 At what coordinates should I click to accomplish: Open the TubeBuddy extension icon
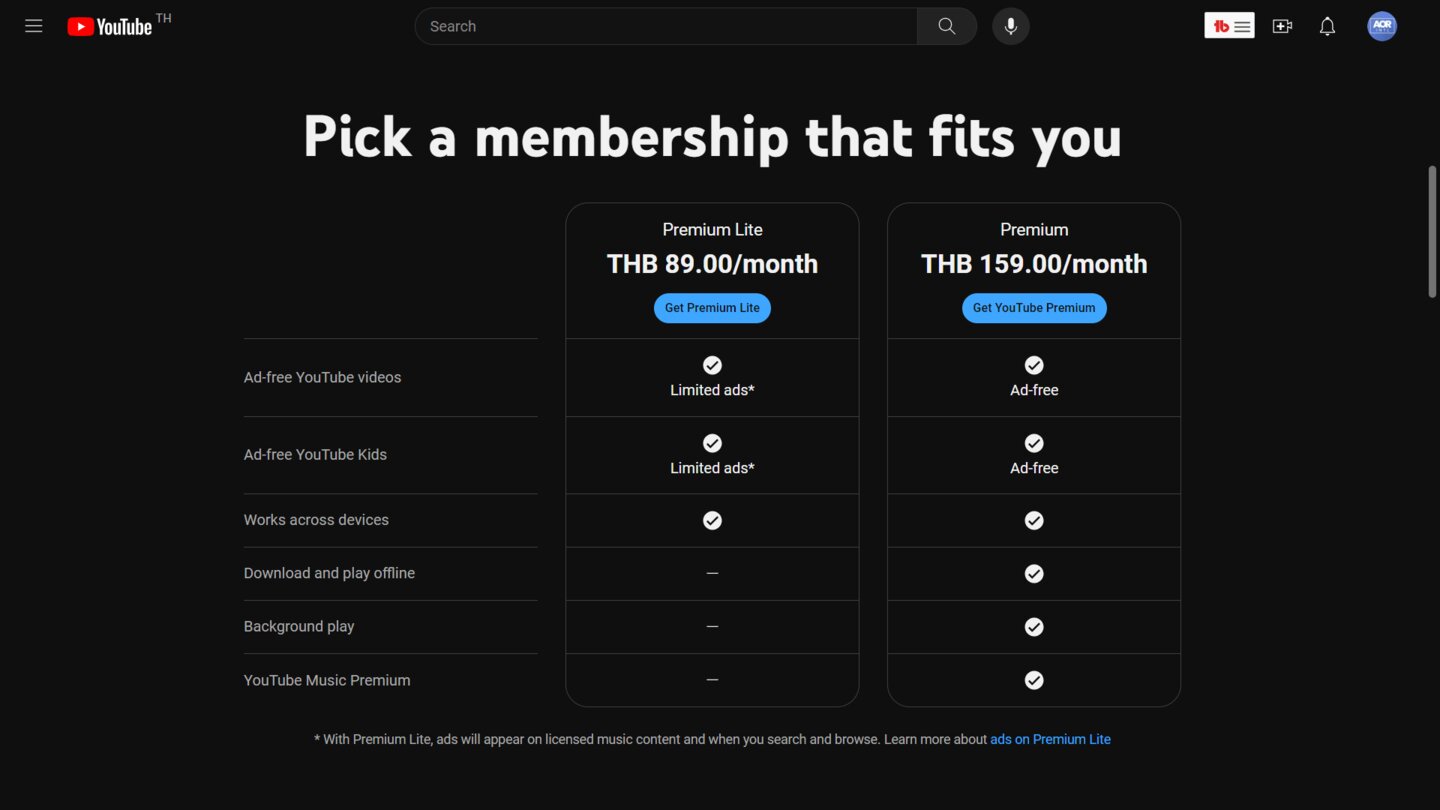point(1229,27)
